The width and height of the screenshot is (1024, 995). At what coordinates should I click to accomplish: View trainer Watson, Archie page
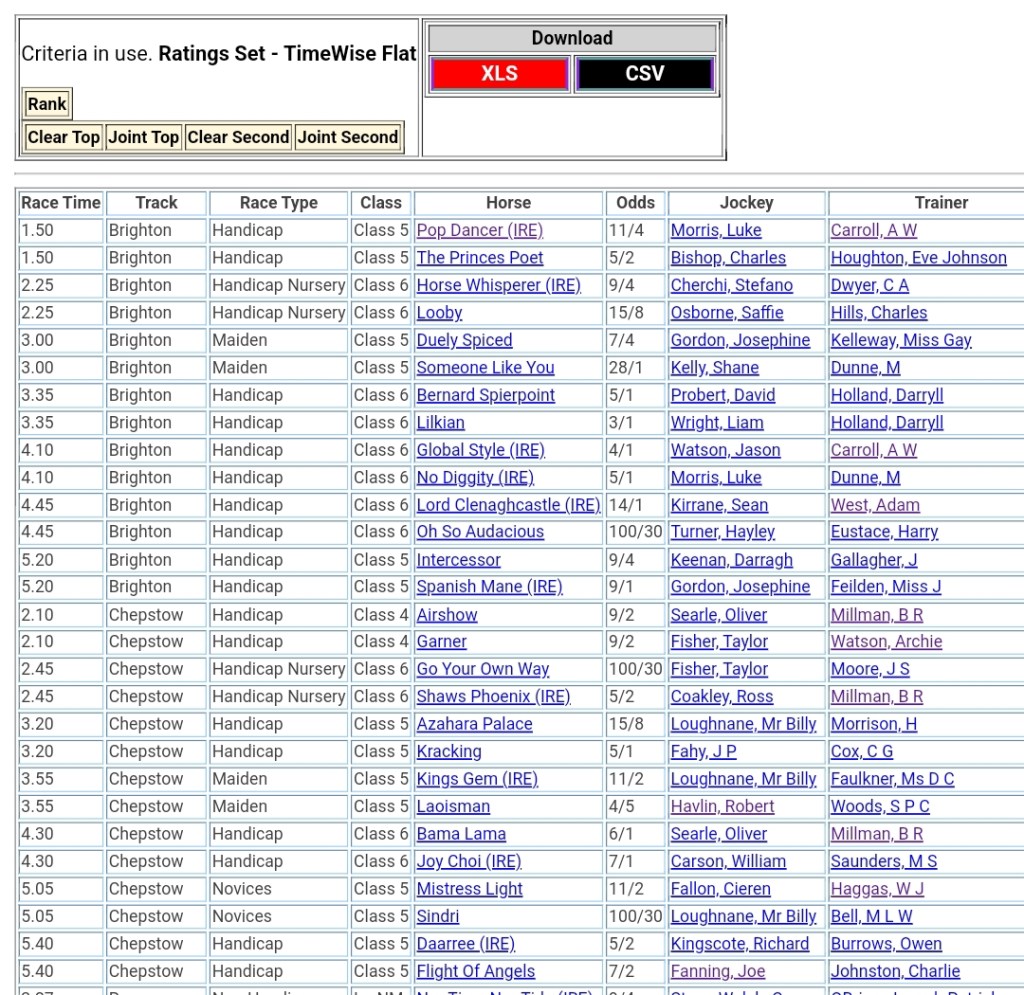886,642
